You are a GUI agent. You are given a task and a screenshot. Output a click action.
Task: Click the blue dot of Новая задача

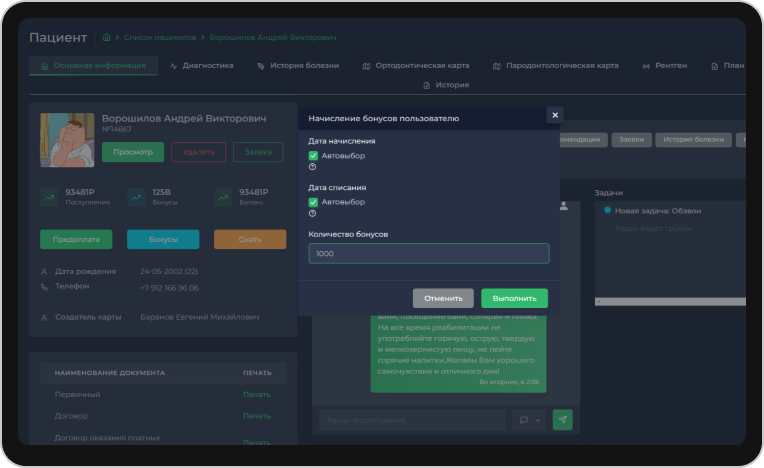click(x=607, y=210)
